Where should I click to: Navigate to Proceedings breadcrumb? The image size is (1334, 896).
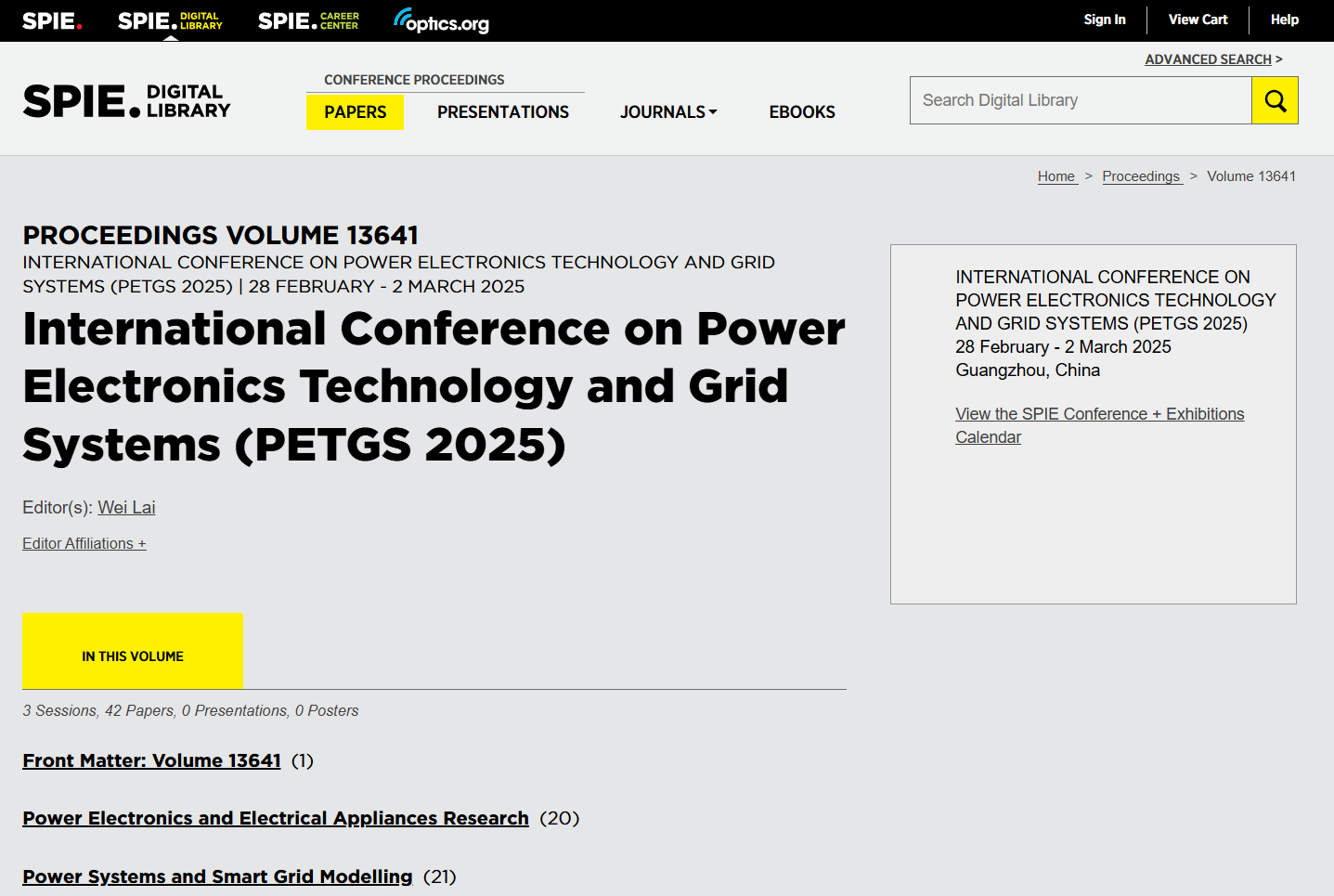tap(1141, 176)
